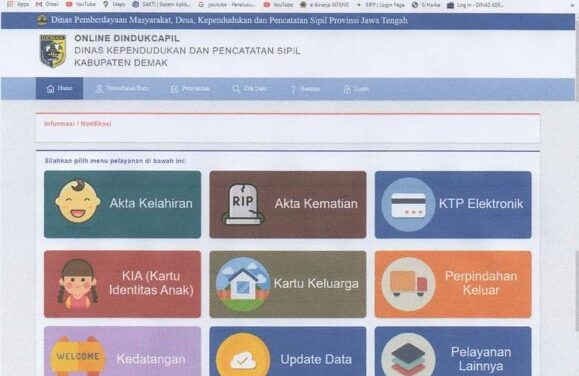Click the Dinas Pemberdayaan Masyarakat banner text
The height and width of the screenshot is (376, 579).
pos(229,20)
